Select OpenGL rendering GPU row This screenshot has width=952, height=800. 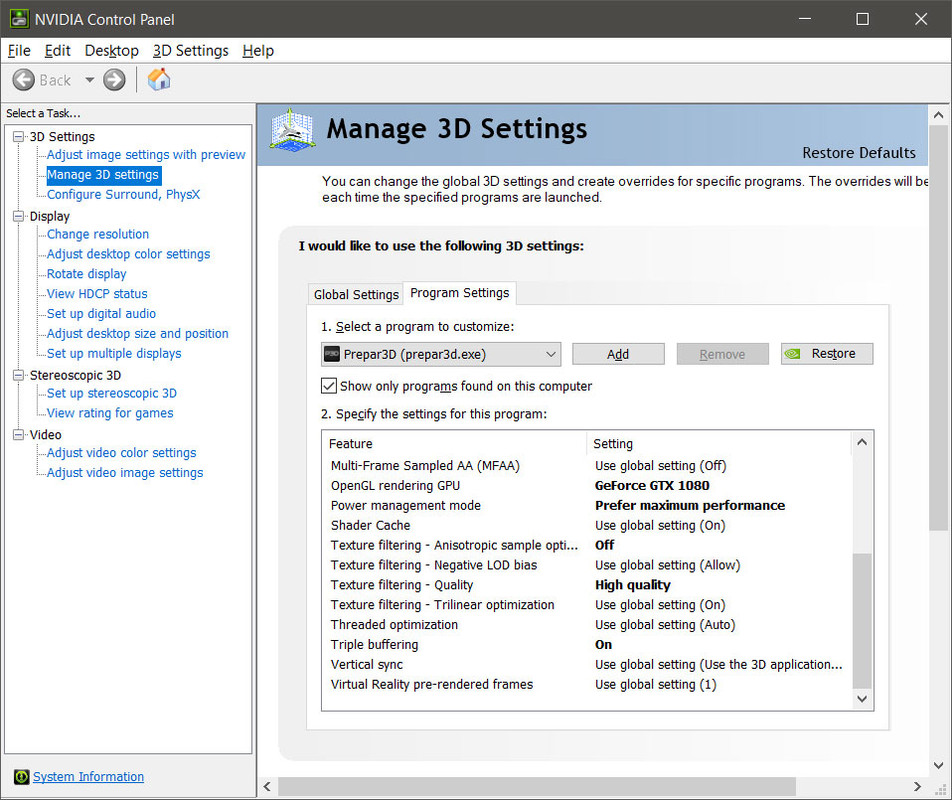coord(586,486)
